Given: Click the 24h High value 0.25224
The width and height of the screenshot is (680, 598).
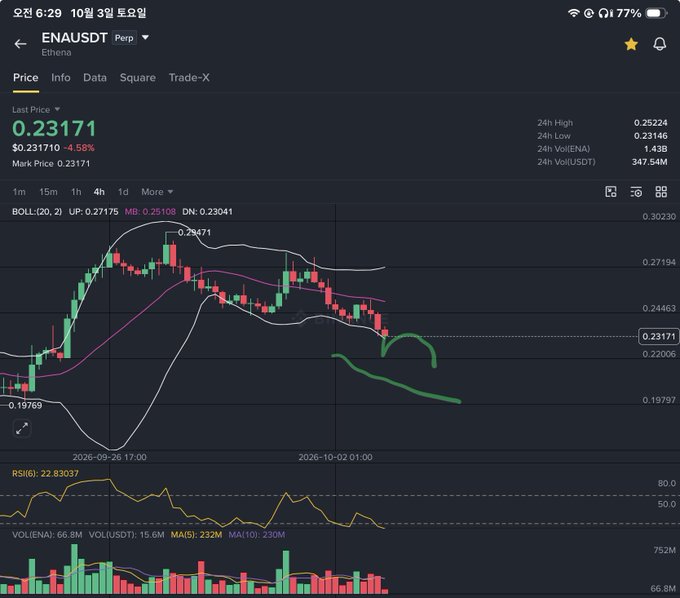Looking at the screenshot, I should pyautogui.click(x=651, y=123).
